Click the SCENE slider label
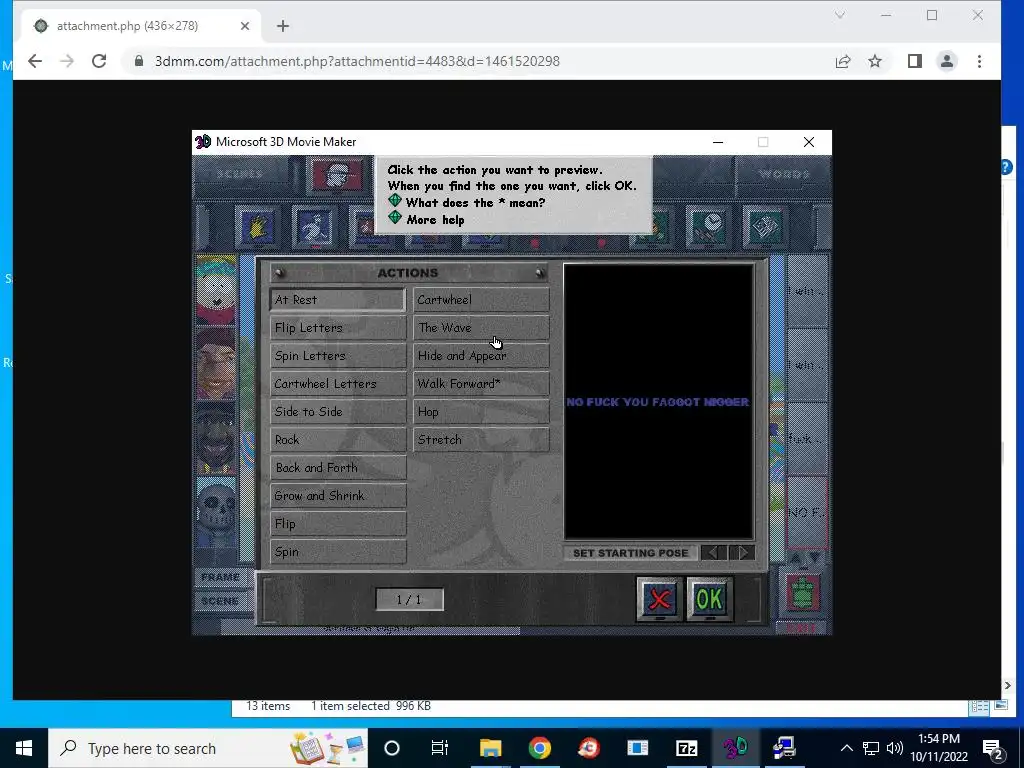 click(220, 601)
